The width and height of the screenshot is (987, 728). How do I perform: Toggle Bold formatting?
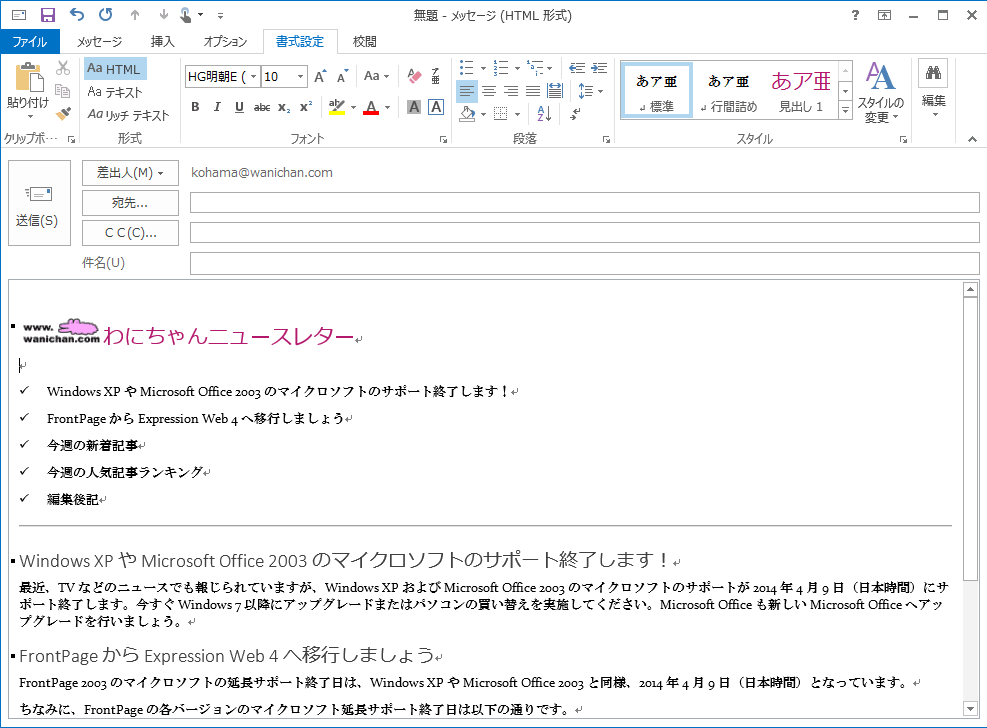[195, 108]
